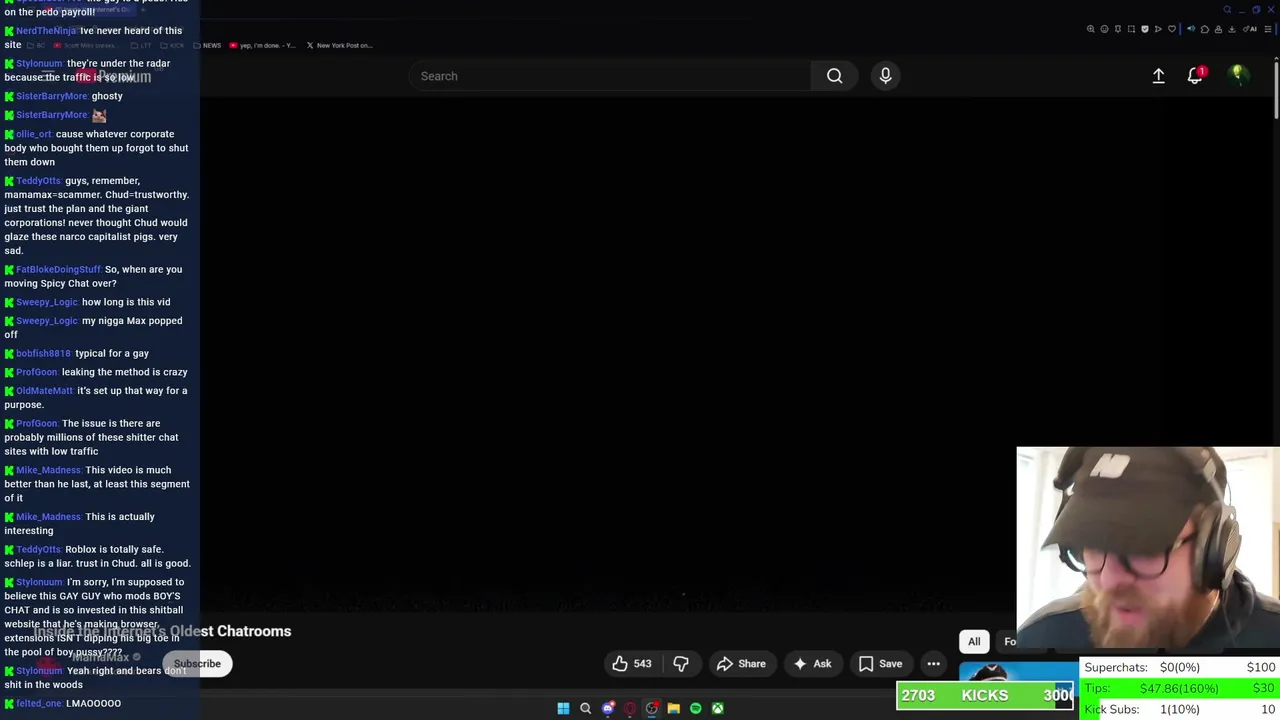
Task: Open the New York Post bookmark
Action: pos(339,45)
